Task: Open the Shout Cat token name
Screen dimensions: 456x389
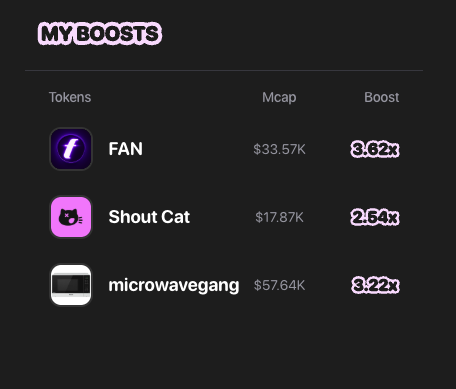Action: (149, 217)
